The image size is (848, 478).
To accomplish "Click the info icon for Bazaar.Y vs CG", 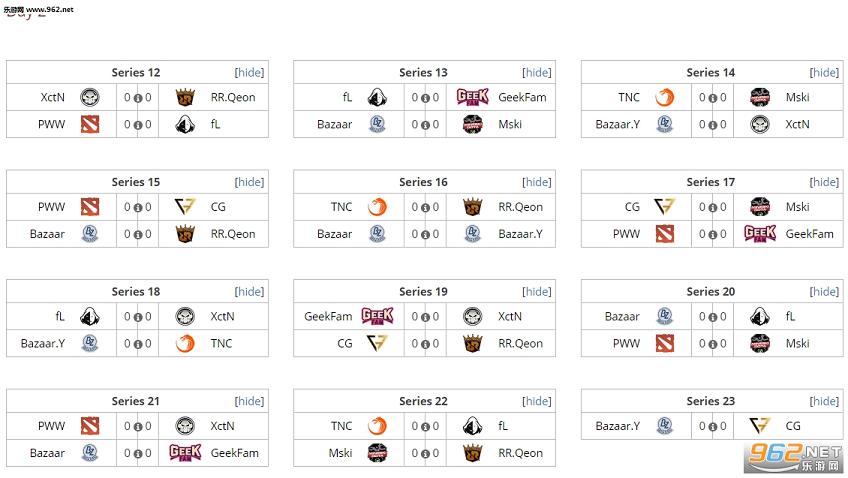I will (x=712, y=427).
